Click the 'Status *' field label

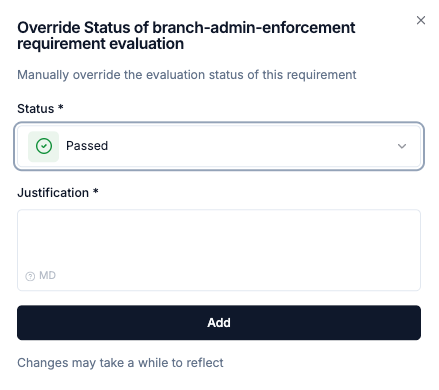(x=40, y=109)
